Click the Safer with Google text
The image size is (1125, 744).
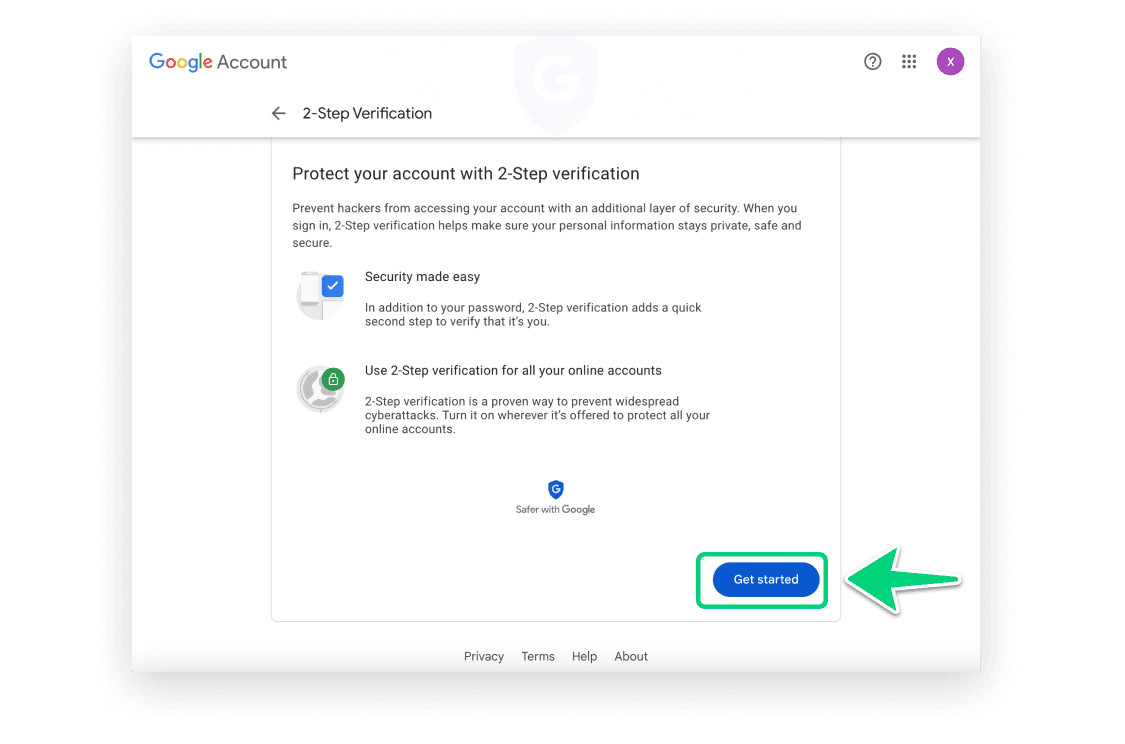(555, 510)
